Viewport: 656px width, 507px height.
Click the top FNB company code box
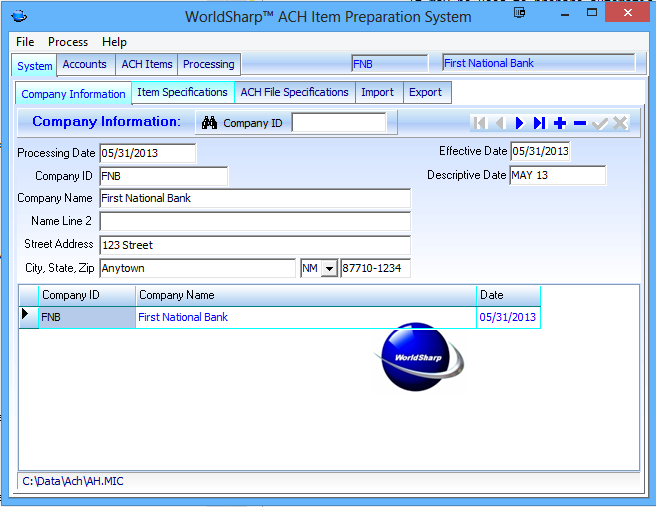point(390,64)
